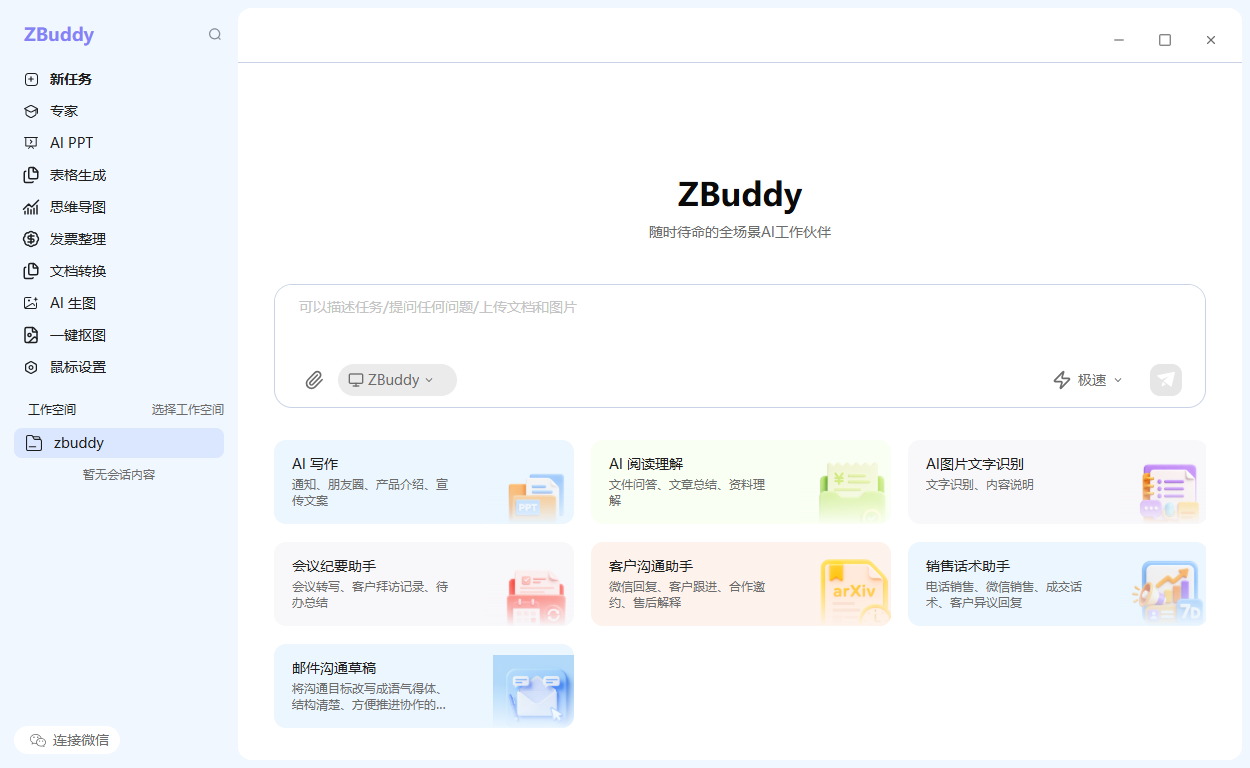The height and width of the screenshot is (768, 1250).
Task: Expand the ZBuddy model dropdown chevron
Action: tap(429, 380)
